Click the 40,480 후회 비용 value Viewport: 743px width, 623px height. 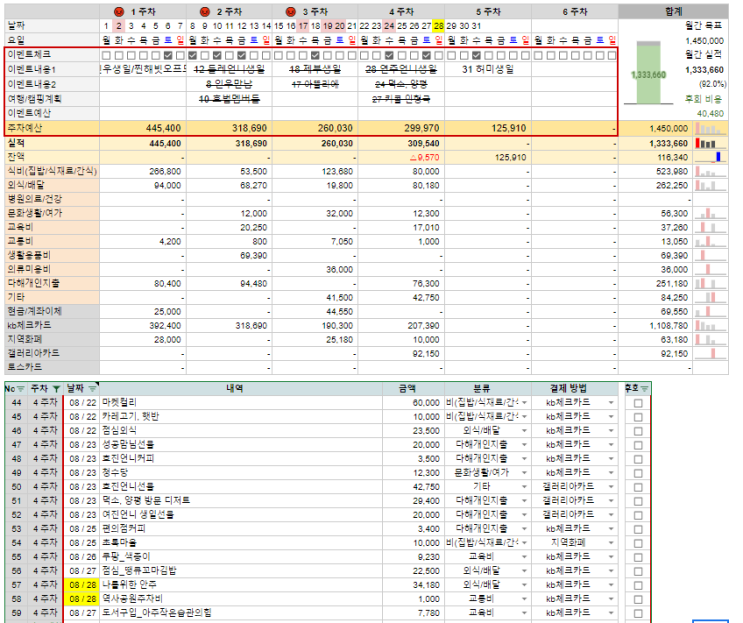point(710,114)
